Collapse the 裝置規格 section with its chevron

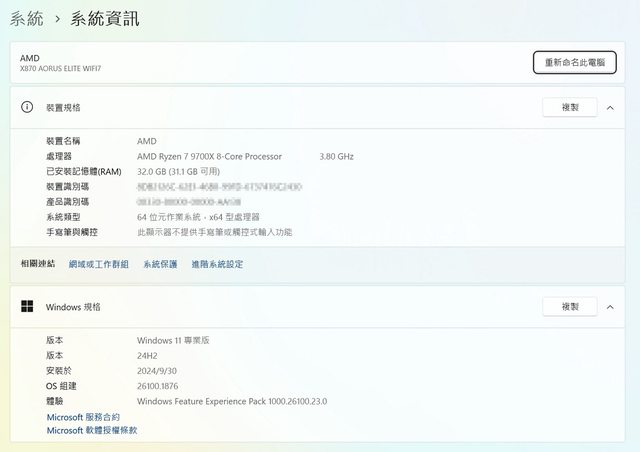(x=611, y=107)
